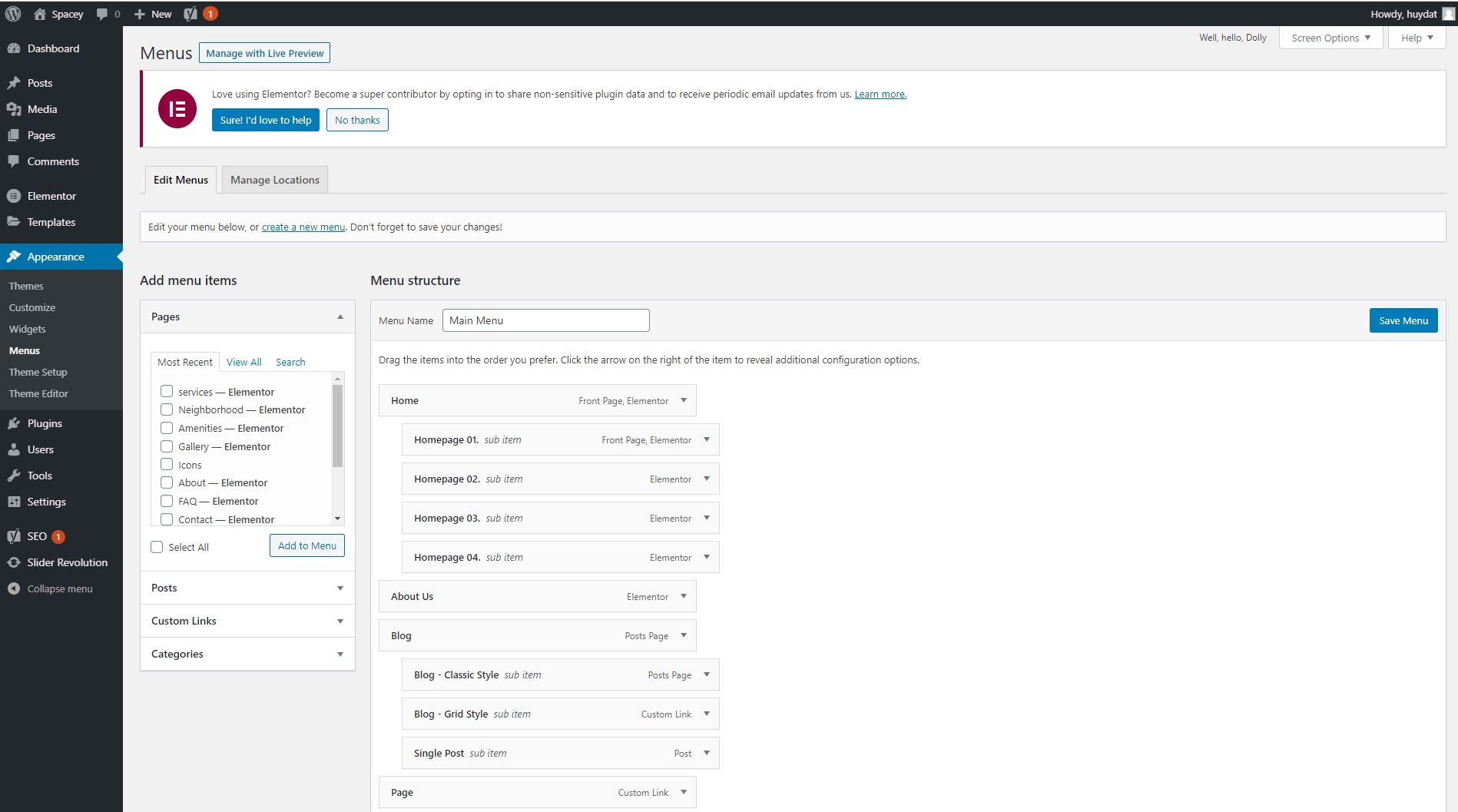Follow the create a new menu link
Image resolution: width=1458 pixels, height=812 pixels.
tap(303, 227)
